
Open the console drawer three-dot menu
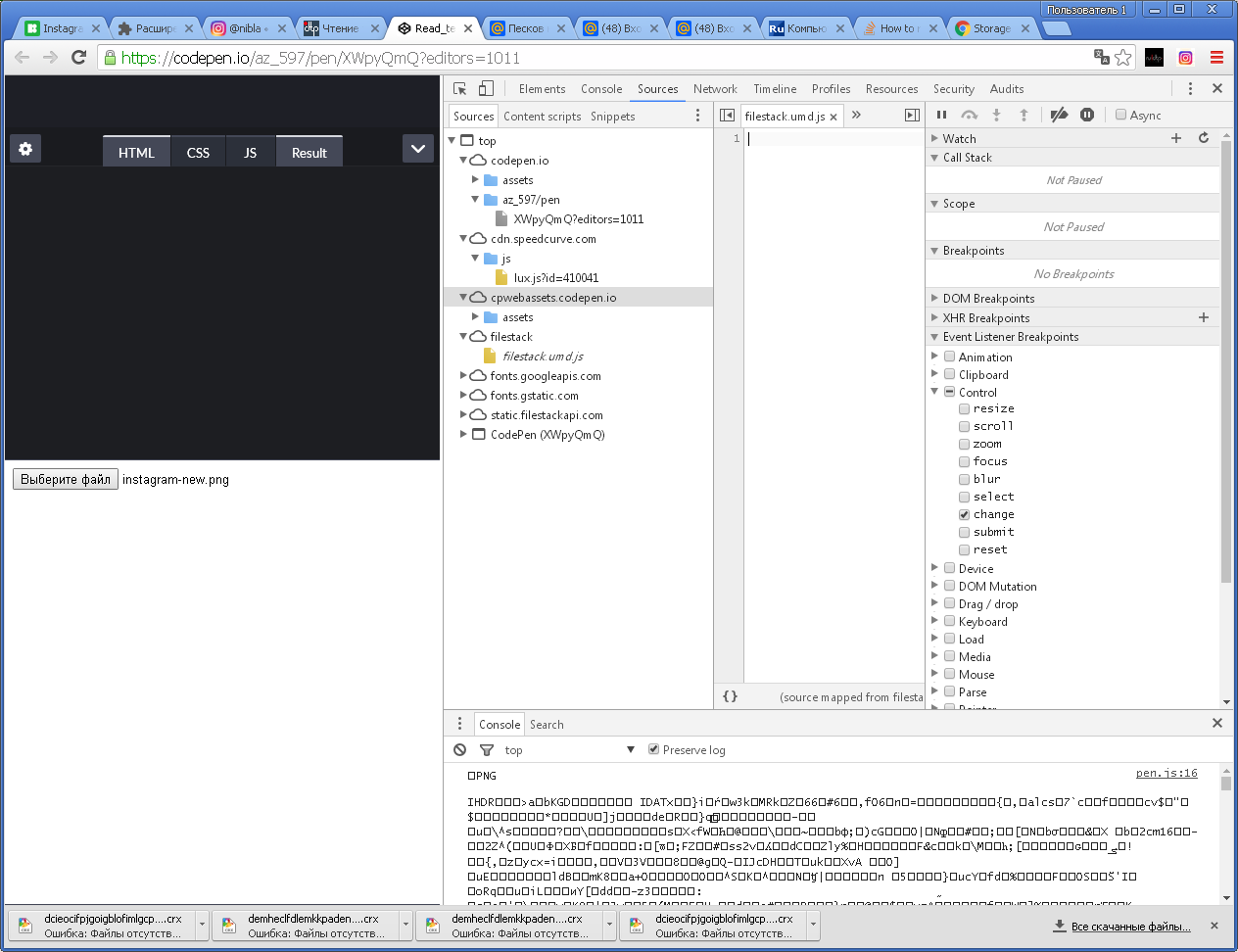459,724
